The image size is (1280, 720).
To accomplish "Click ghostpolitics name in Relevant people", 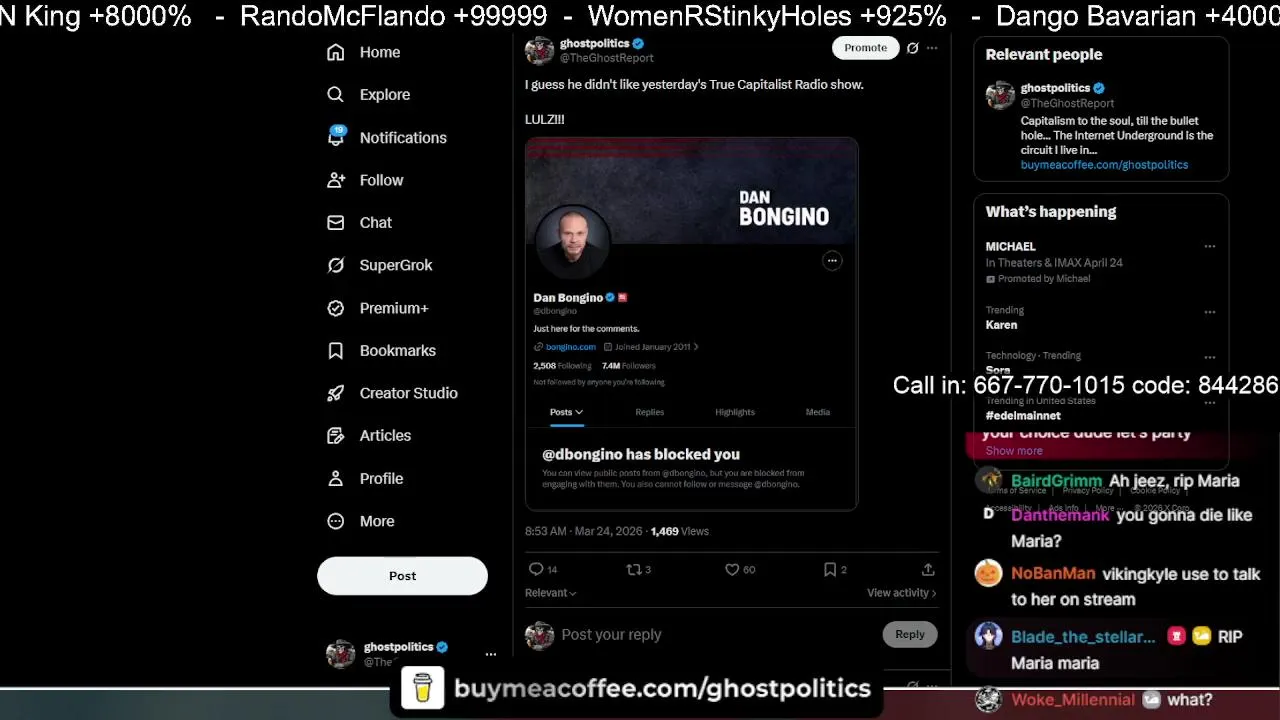I will pos(1055,88).
